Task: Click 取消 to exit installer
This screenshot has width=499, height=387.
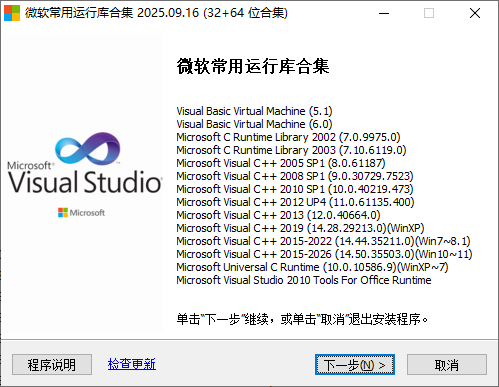Action: [447, 365]
